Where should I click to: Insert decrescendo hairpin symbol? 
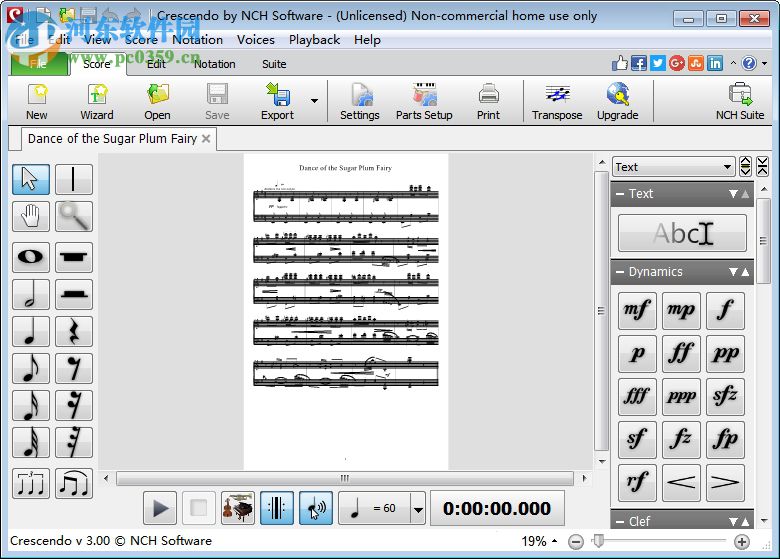pos(725,483)
